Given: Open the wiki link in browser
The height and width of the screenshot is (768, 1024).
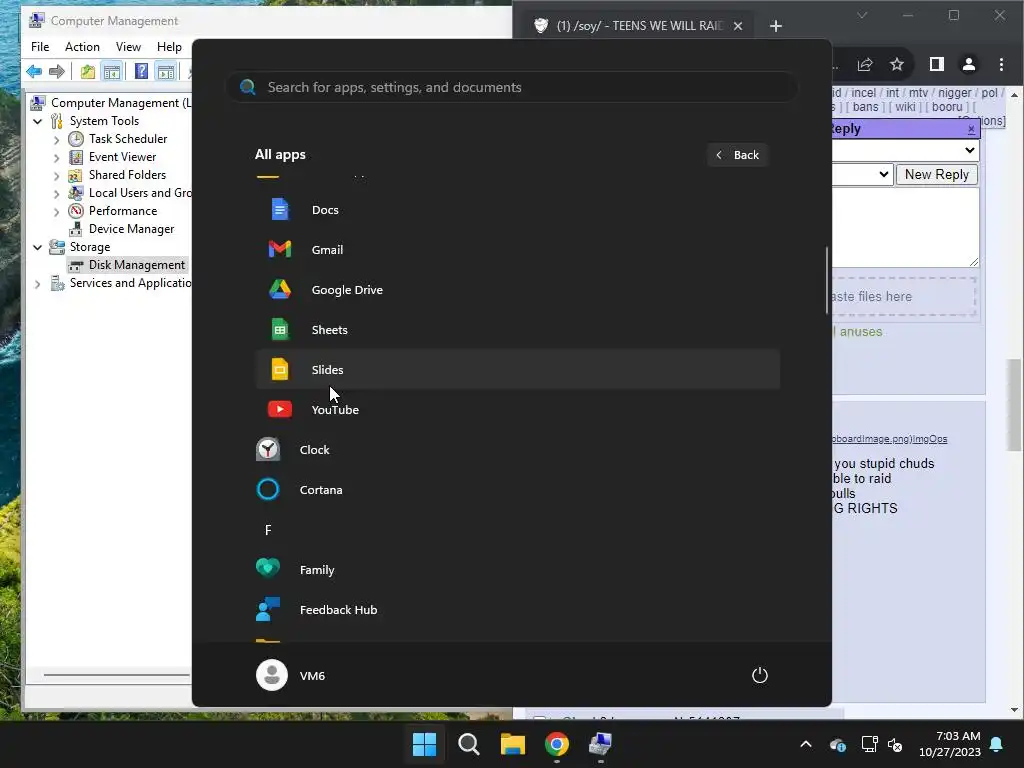Looking at the screenshot, I should coord(905,106).
